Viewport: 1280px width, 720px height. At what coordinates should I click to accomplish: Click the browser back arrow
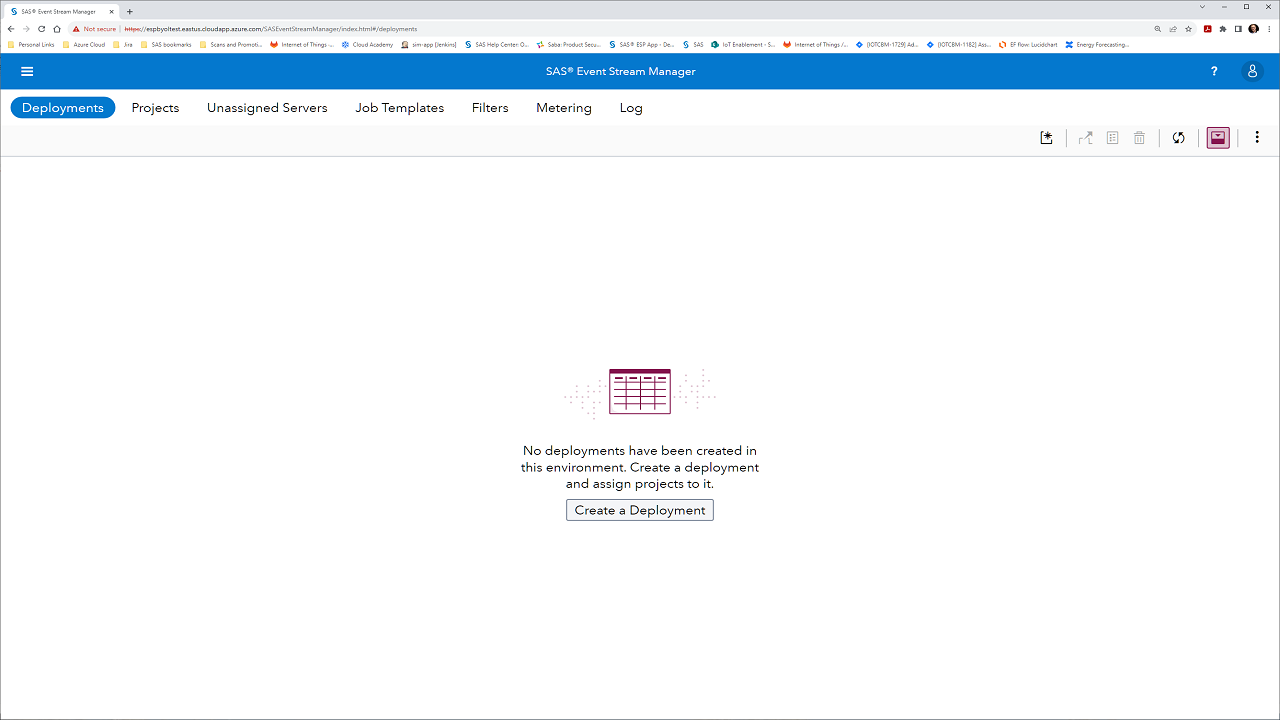[x=11, y=29]
